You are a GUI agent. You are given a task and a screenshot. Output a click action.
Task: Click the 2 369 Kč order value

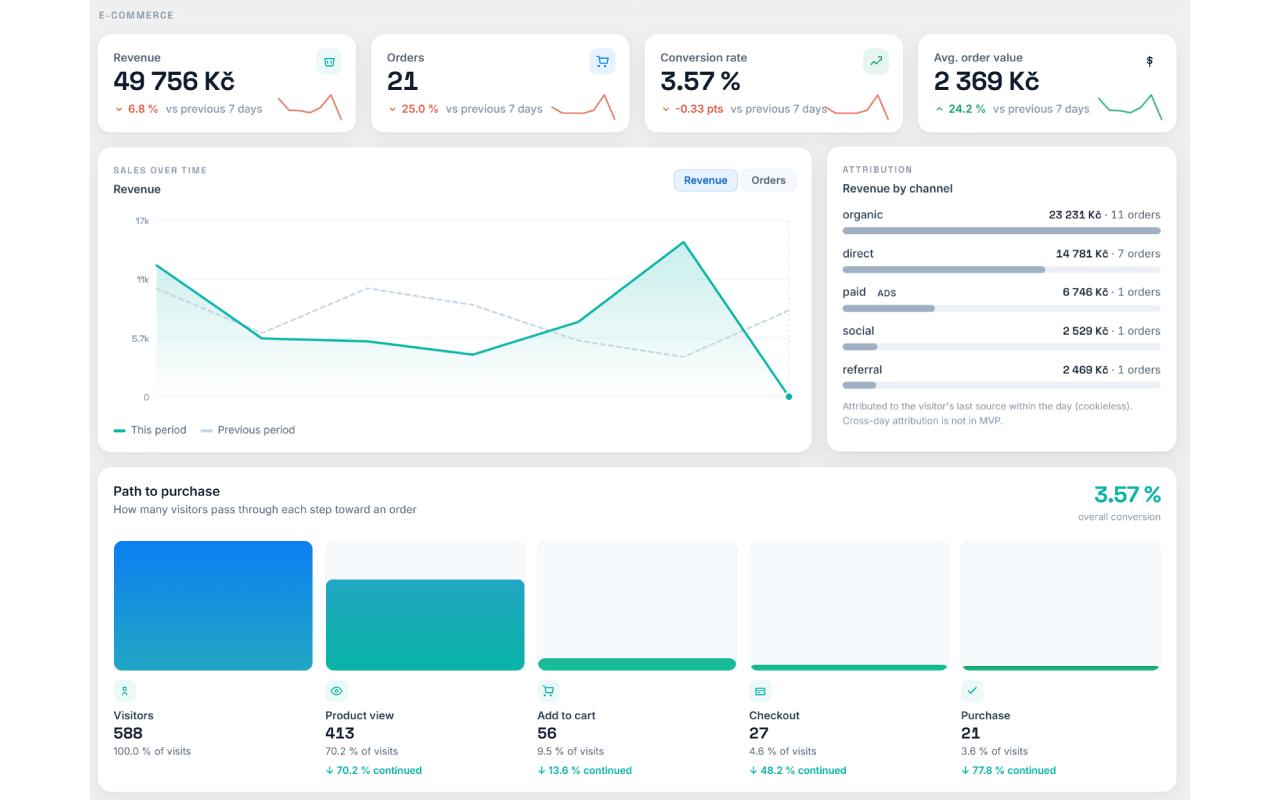(x=986, y=82)
